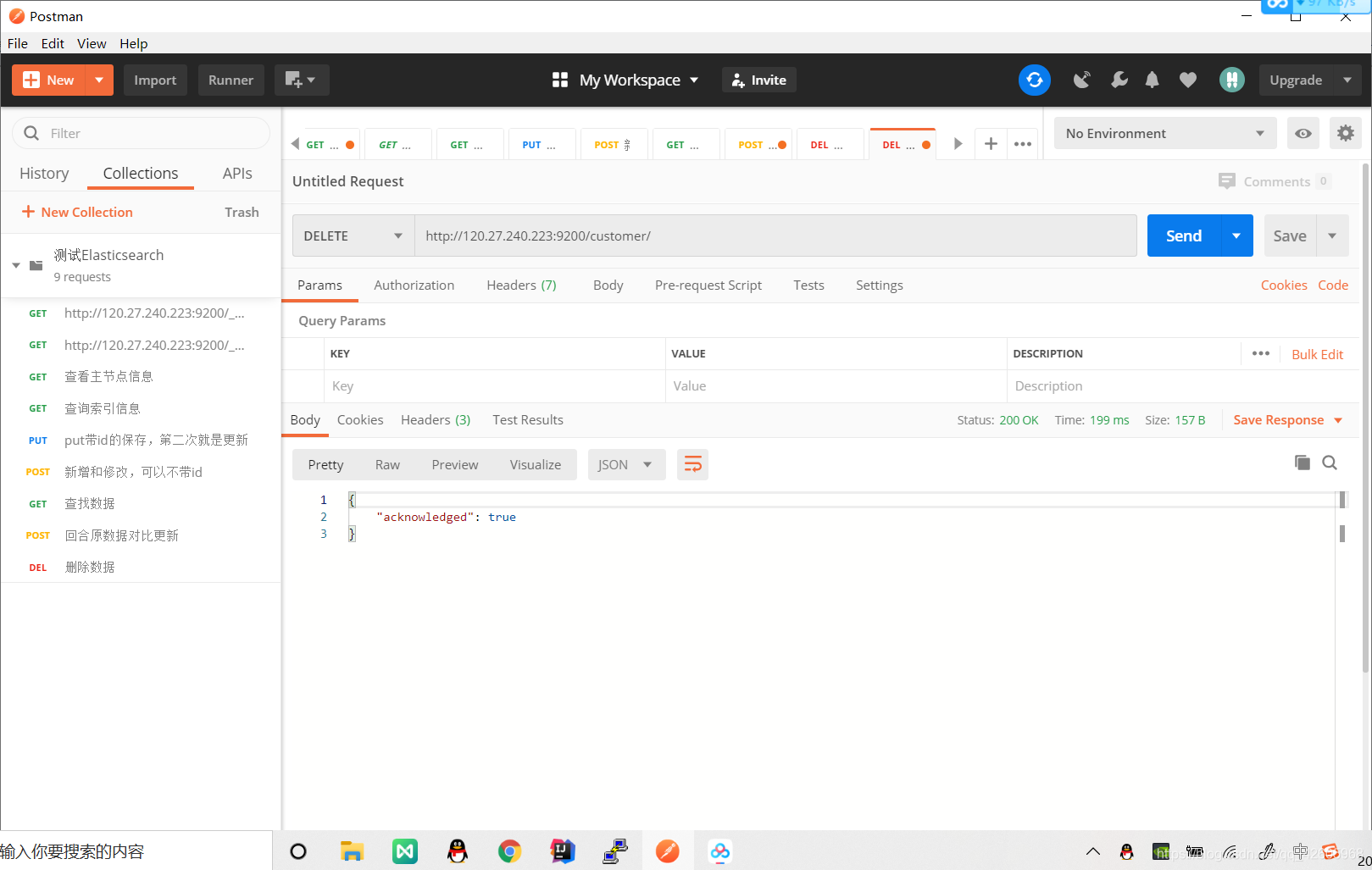Open Query Params column options ellipsis

(x=1261, y=354)
